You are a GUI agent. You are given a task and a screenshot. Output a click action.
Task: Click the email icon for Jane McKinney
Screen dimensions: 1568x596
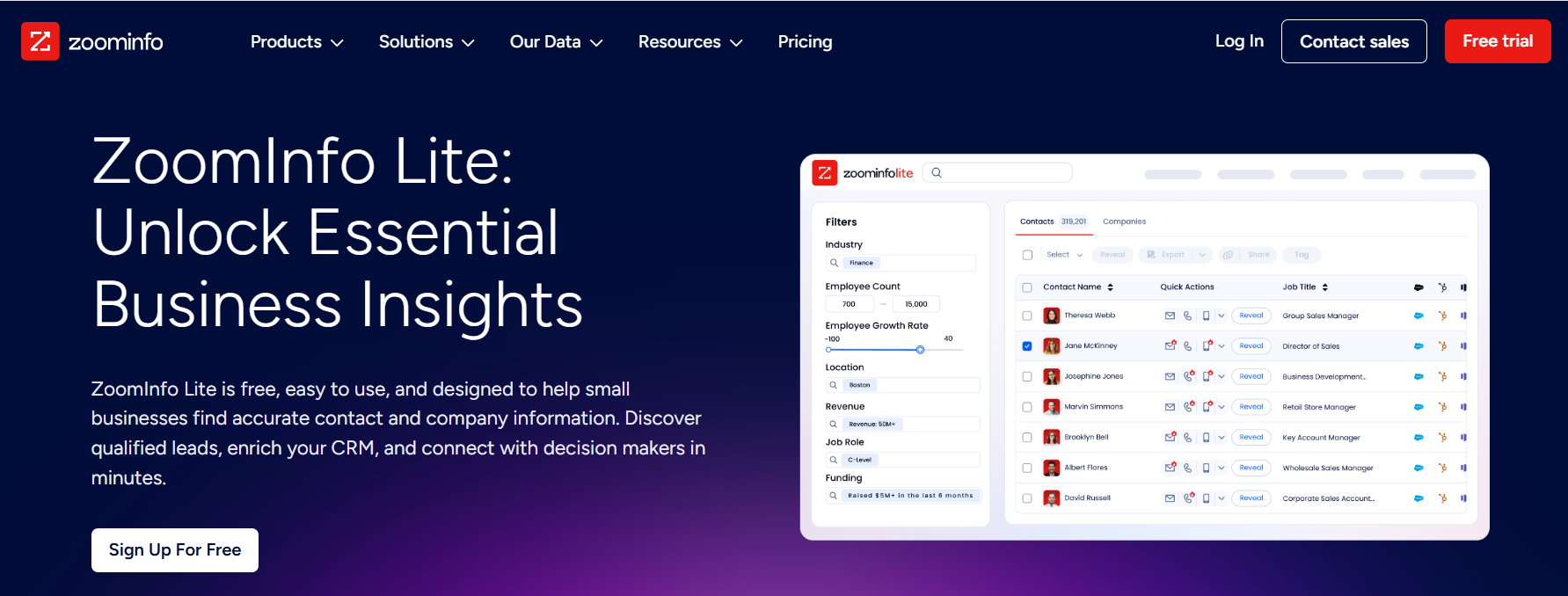[x=1170, y=345]
